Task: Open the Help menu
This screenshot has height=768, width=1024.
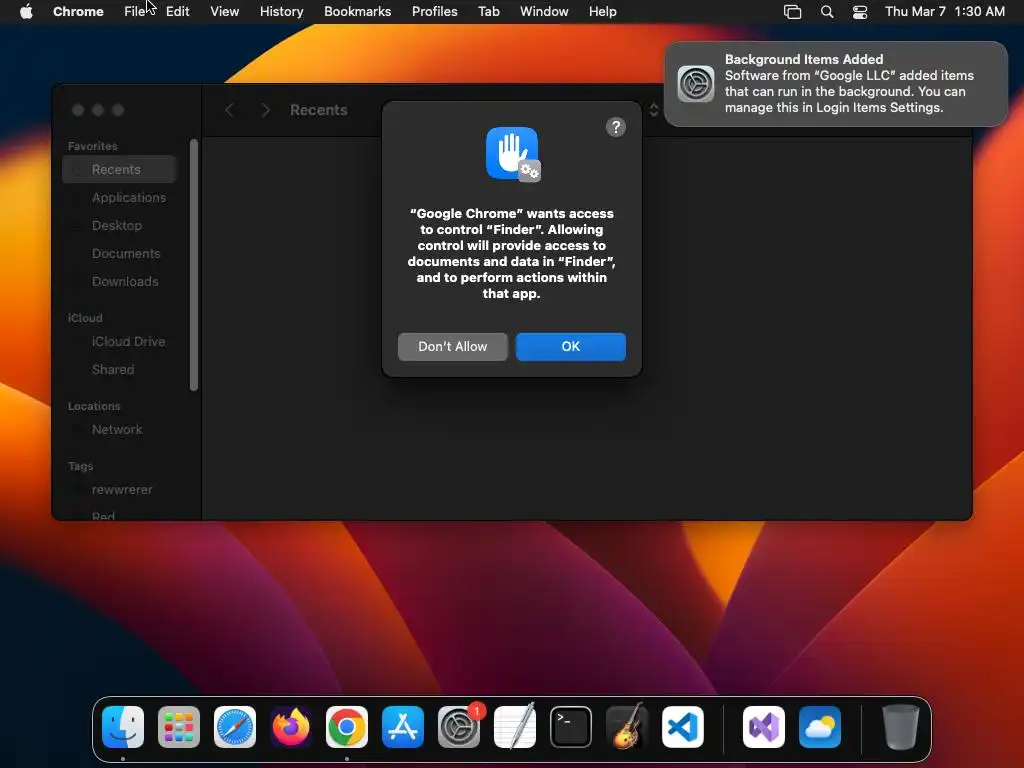Action: tap(603, 12)
